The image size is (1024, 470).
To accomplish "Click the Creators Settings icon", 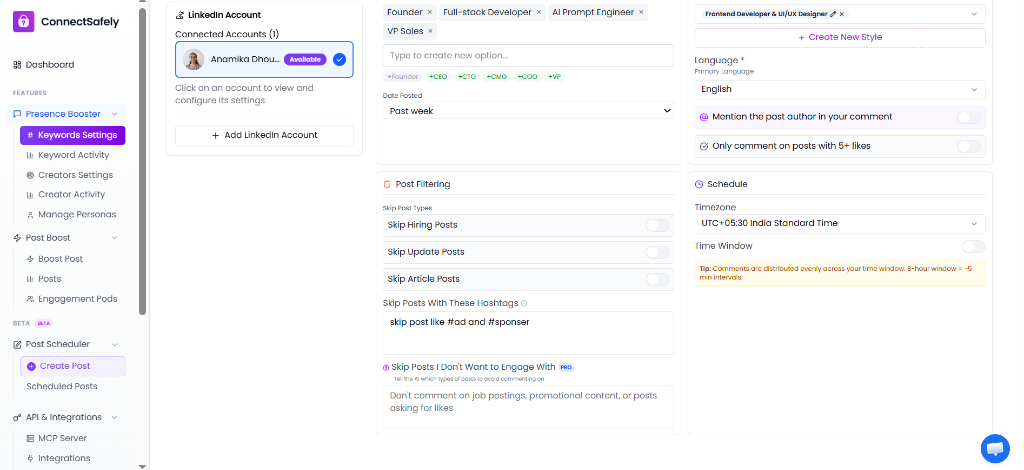I will [30, 175].
